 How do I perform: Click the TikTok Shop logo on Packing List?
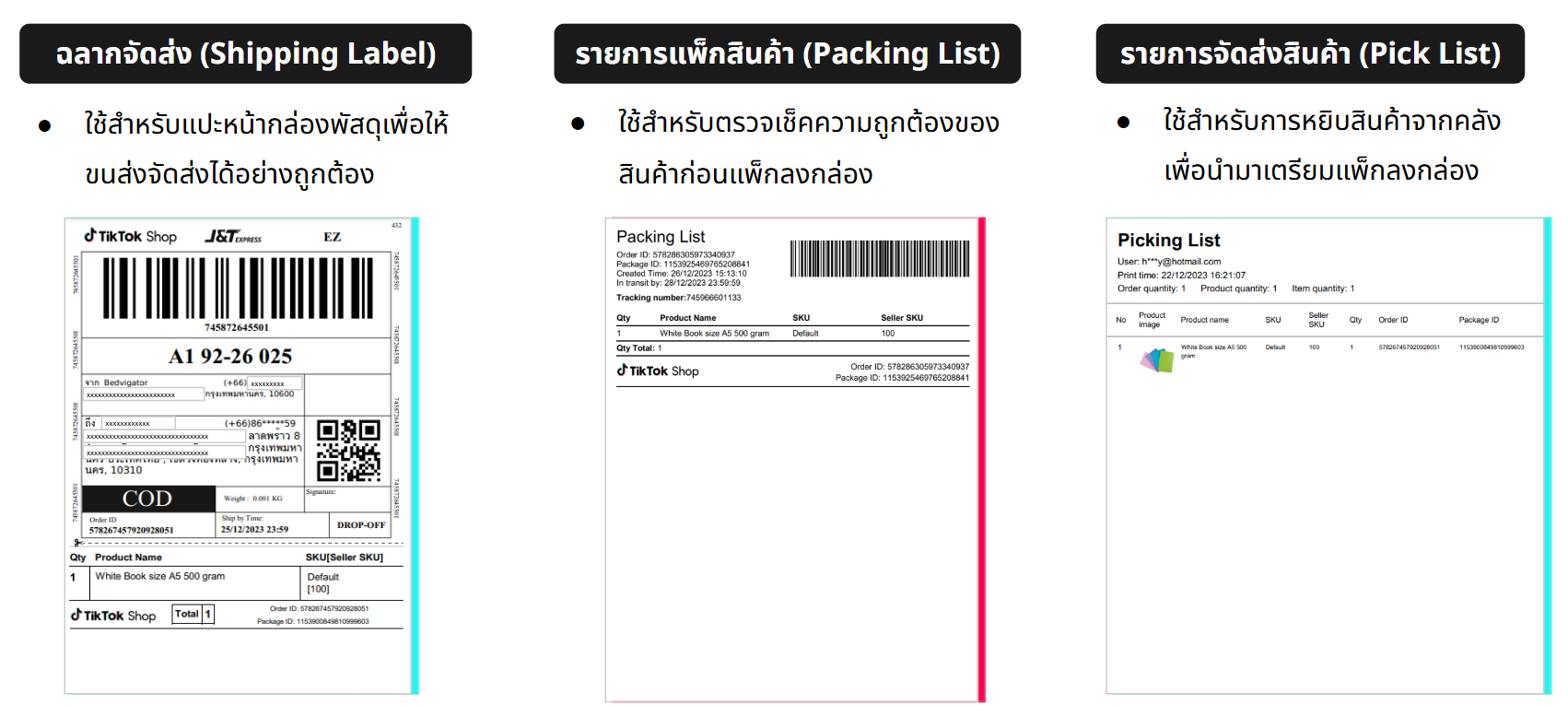[x=658, y=371]
